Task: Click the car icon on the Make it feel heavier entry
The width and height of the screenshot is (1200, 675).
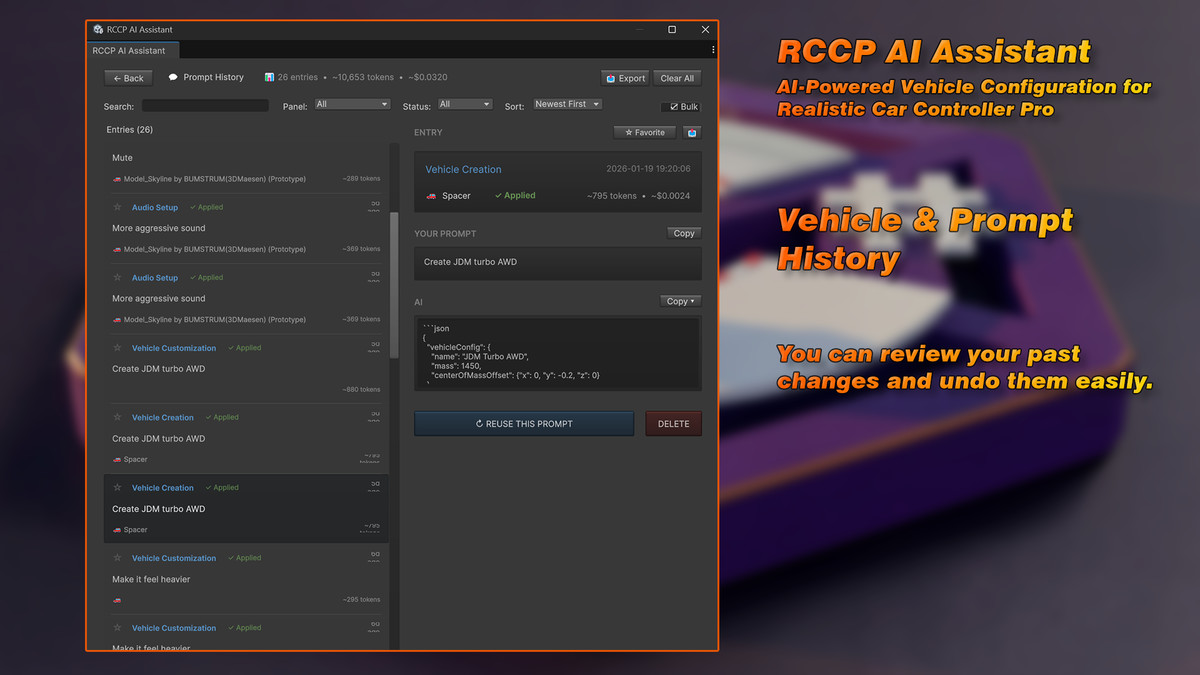Action: [x=118, y=599]
